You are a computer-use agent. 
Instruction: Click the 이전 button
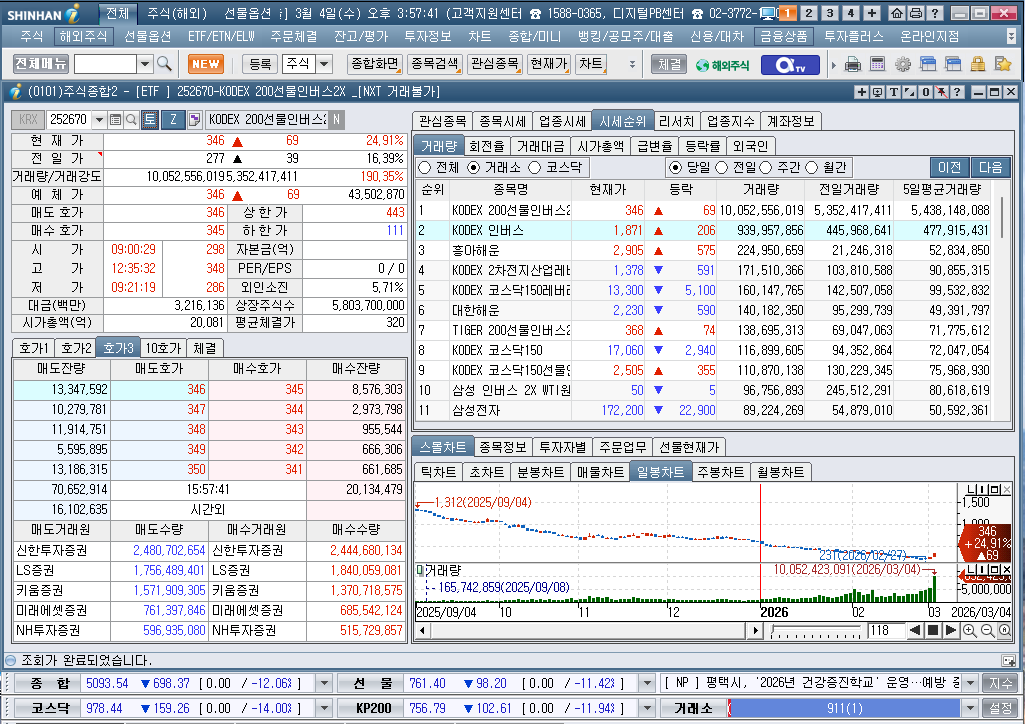[950, 168]
